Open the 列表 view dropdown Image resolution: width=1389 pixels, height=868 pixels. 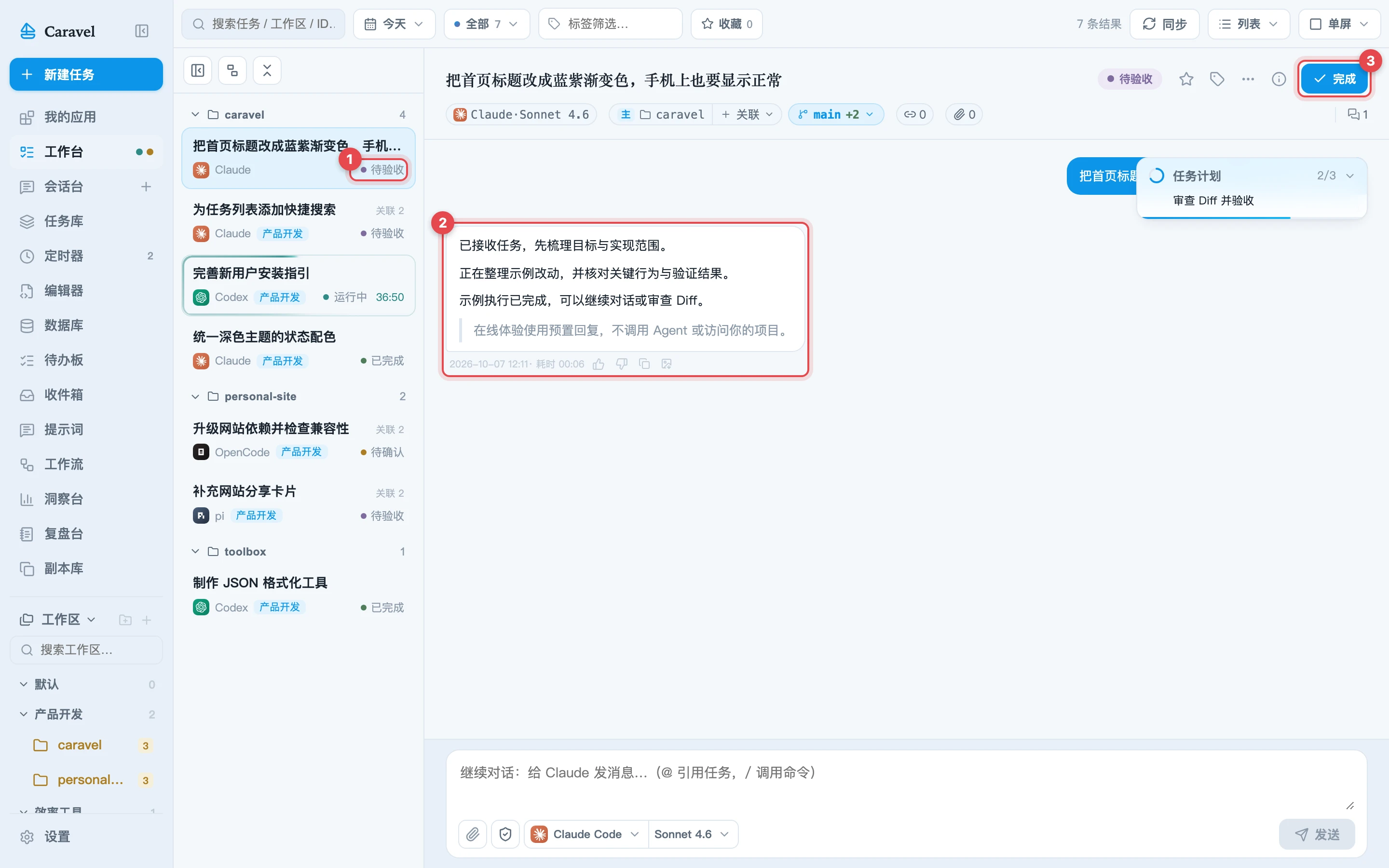coord(1248,24)
